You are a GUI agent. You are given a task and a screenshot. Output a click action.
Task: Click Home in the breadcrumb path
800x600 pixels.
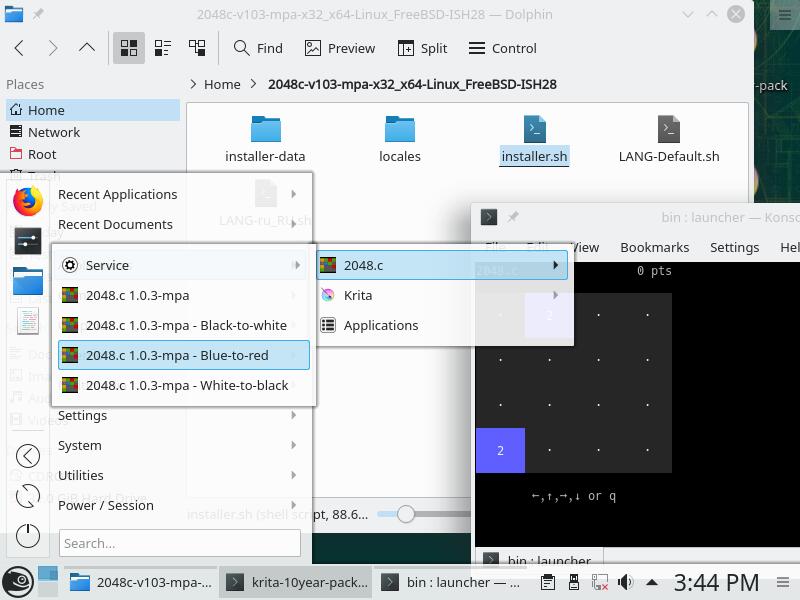point(222,84)
